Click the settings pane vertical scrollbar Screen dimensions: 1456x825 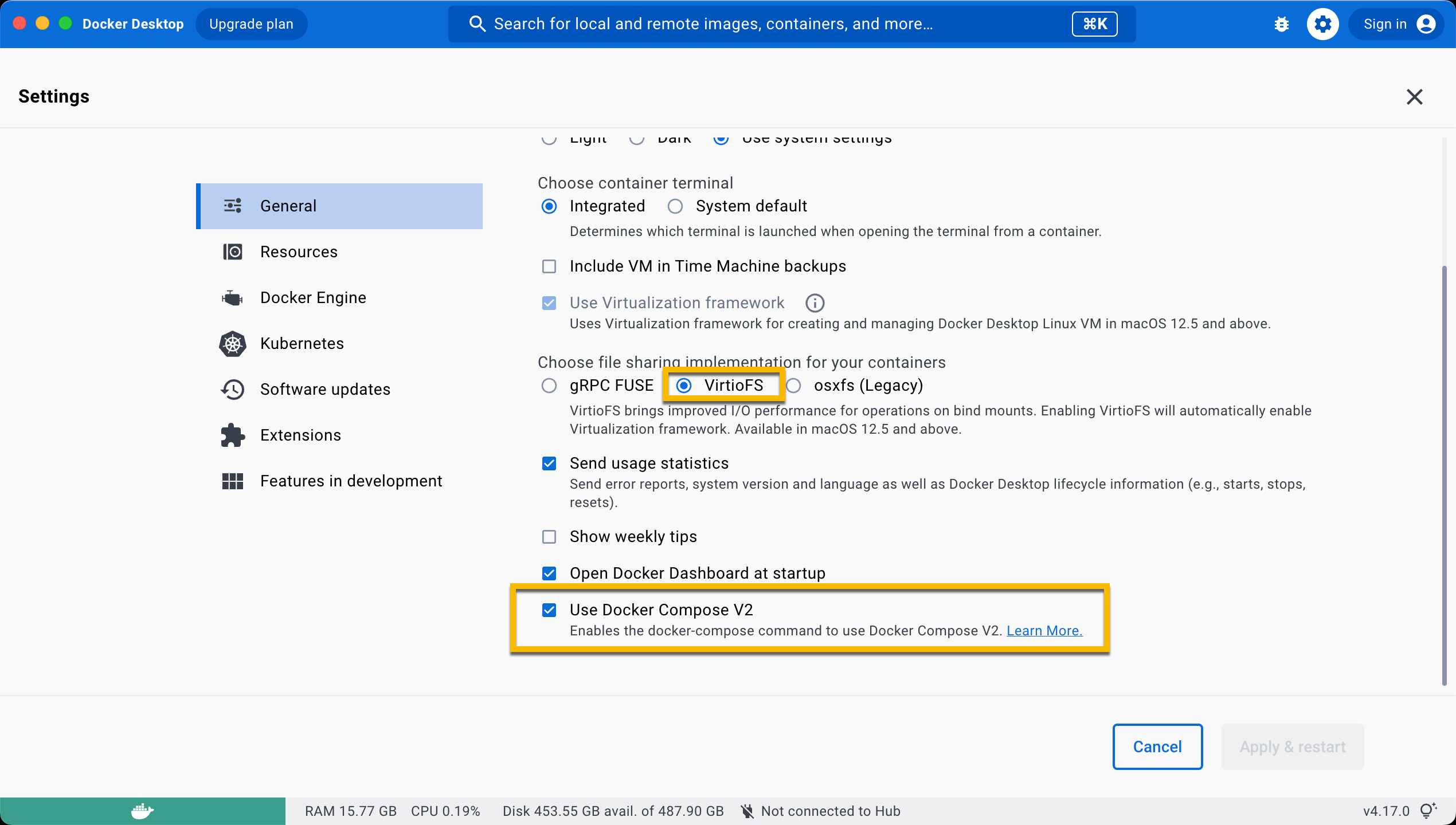[x=1444, y=476]
